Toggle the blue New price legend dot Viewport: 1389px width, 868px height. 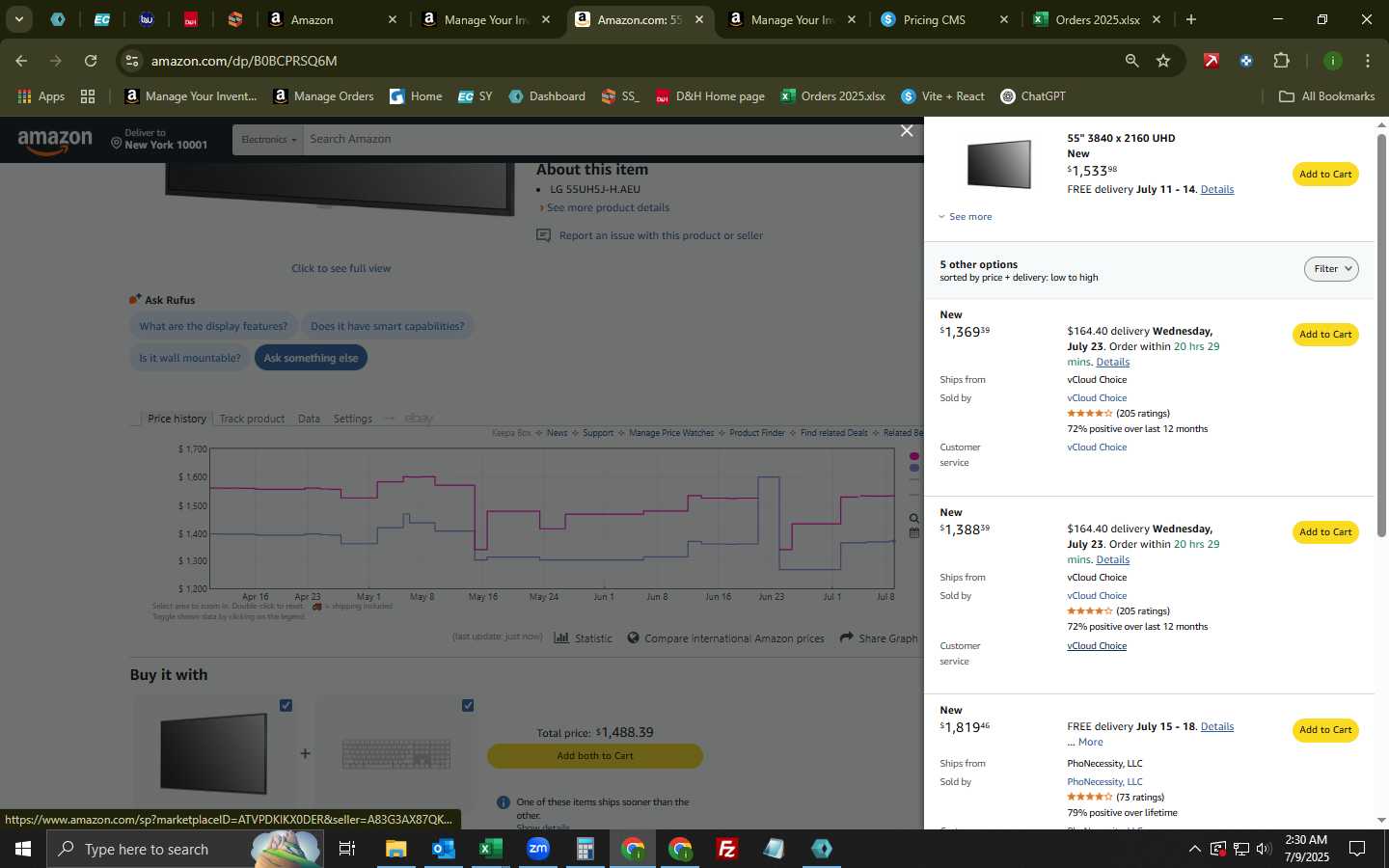pyautogui.click(x=914, y=468)
